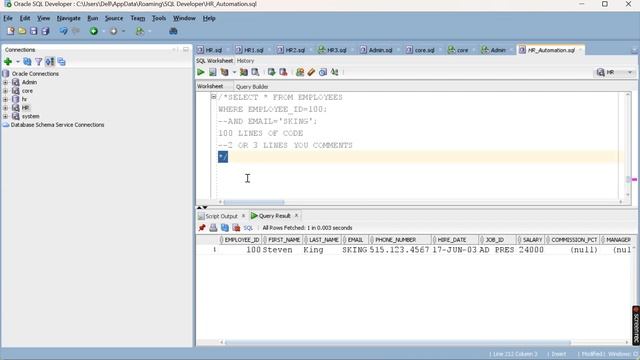Click the To Upper/Lower/InitCap icon
Viewport: 640px width, 360px height.
335,72
